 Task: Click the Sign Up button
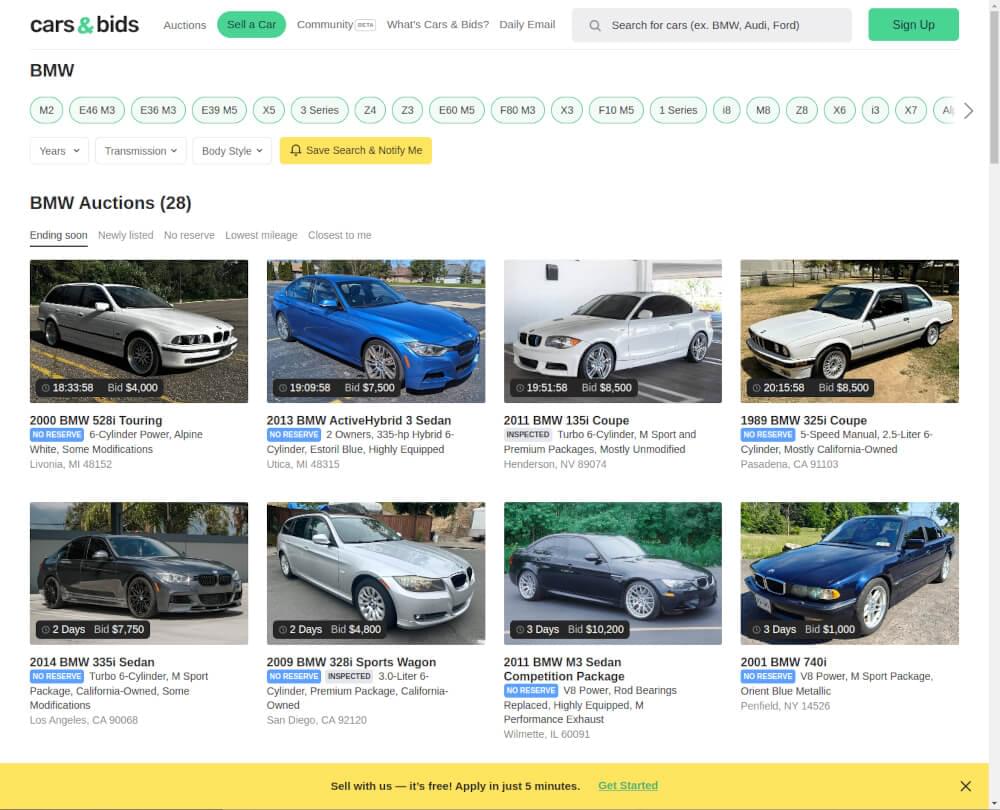pyautogui.click(x=913, y=24)
